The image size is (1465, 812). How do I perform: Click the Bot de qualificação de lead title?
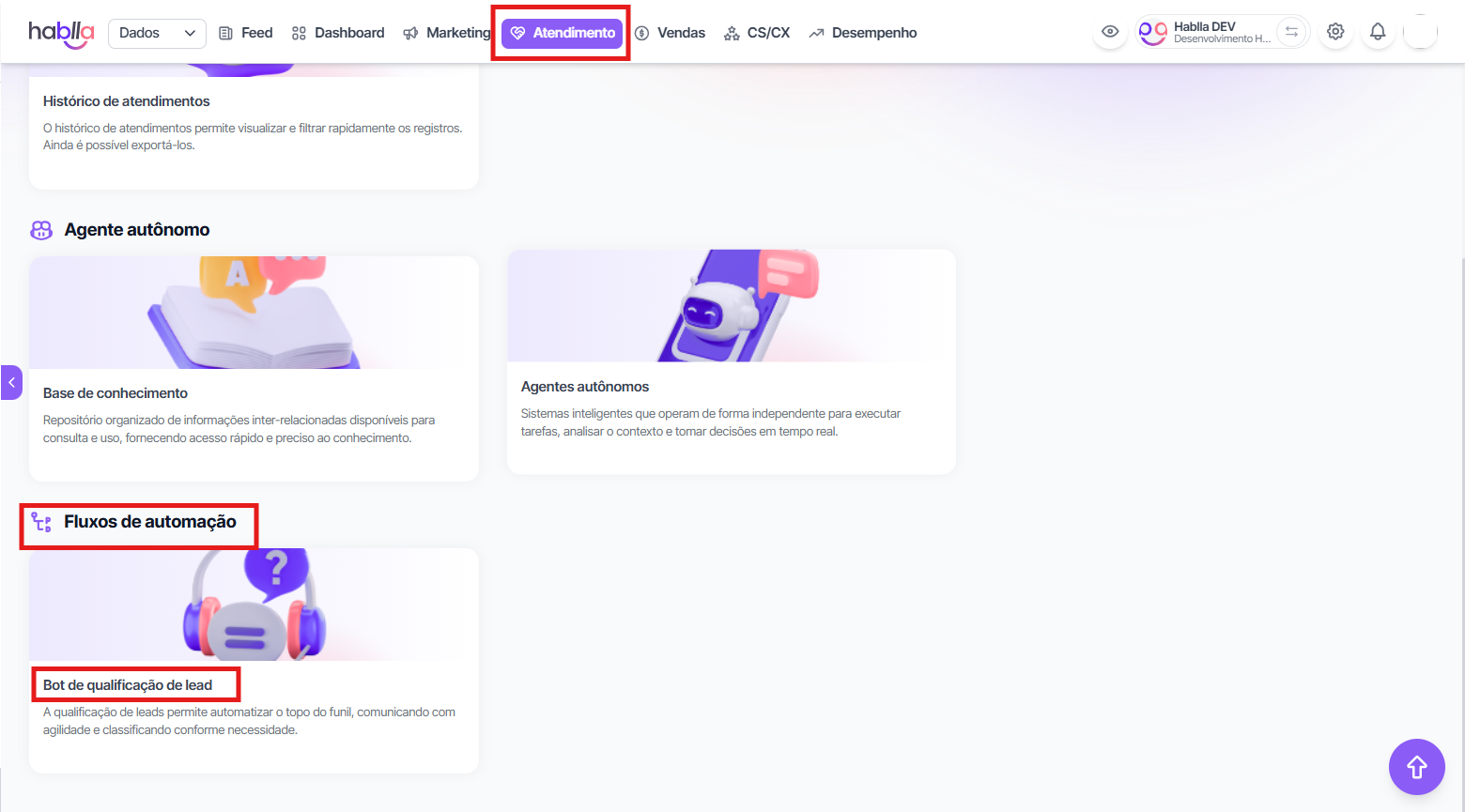click(x=128, y=685)
